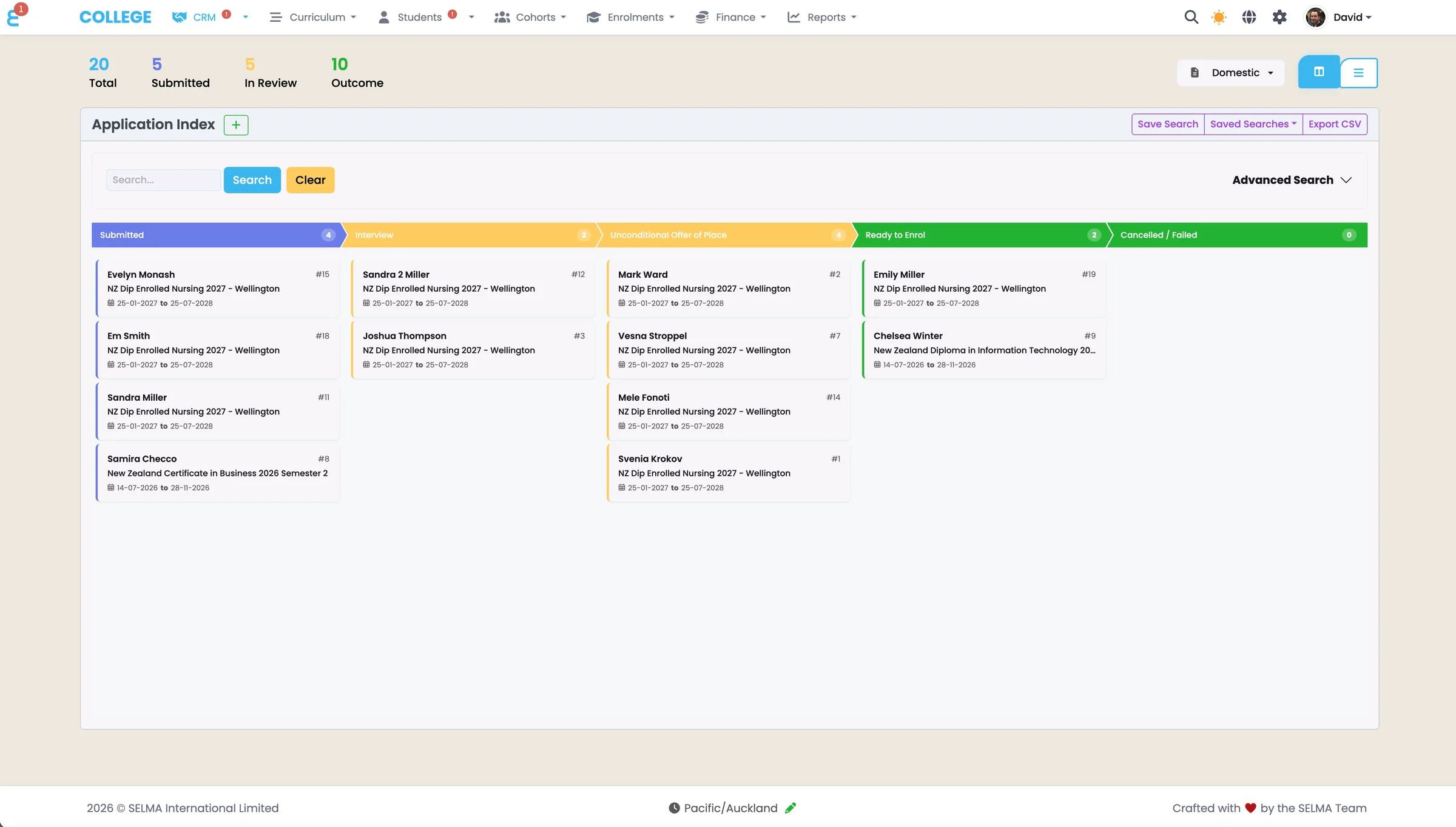Open the globe language icon
This screenshot has width=1456, height=827.
pos(1249,17)
